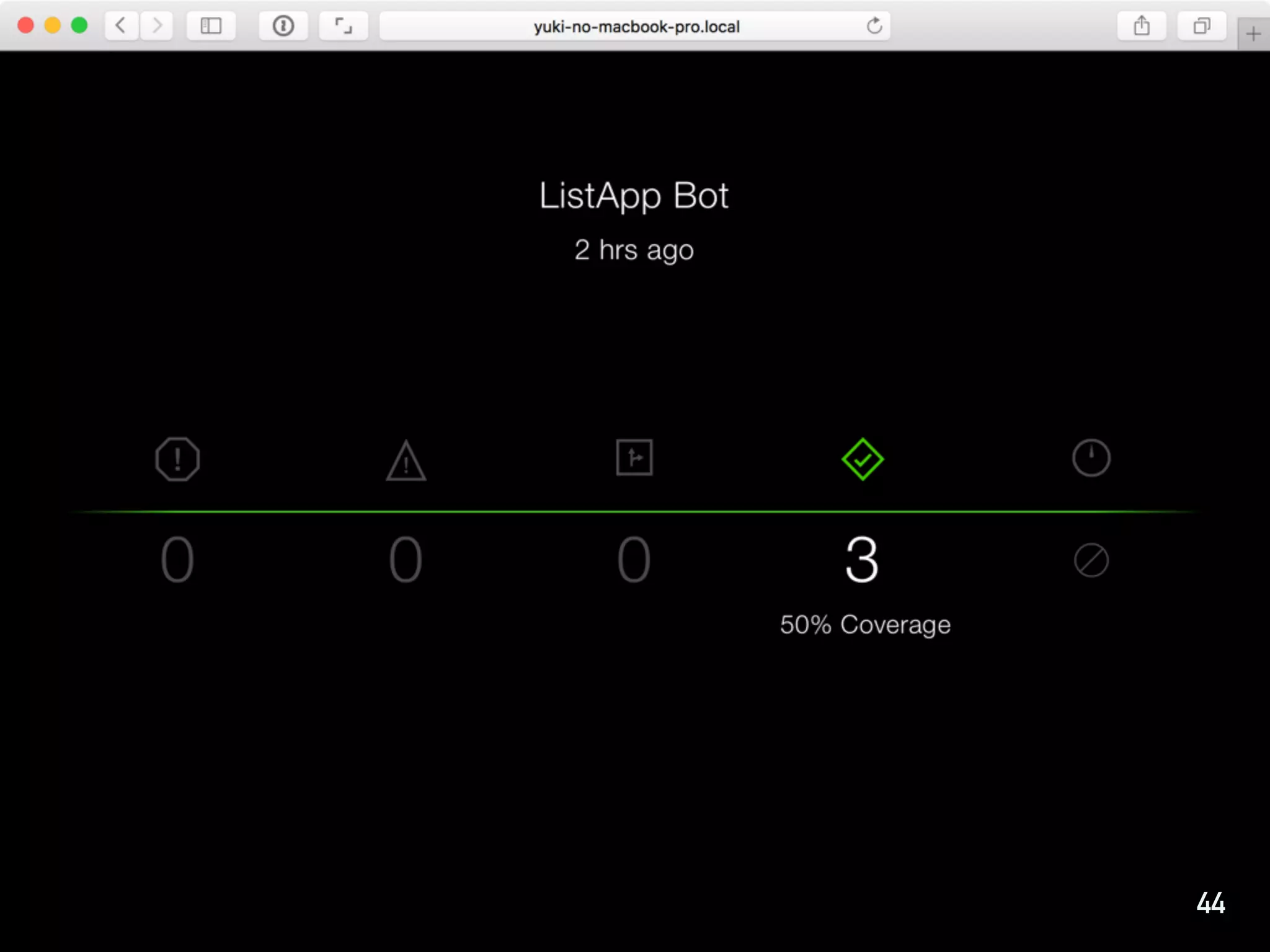Show all tabs overview
Image resolution: width=1270 pixels, height=952 pixels.
(x=1201, y=26)
